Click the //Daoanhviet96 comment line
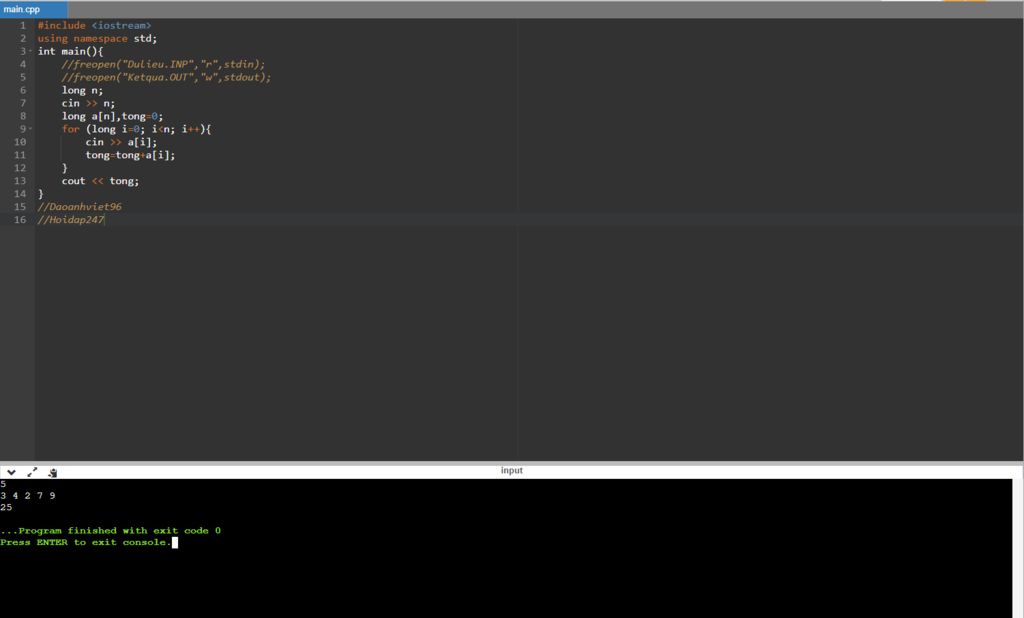Viewport: 1024px width, 618px height. (79, 206)
